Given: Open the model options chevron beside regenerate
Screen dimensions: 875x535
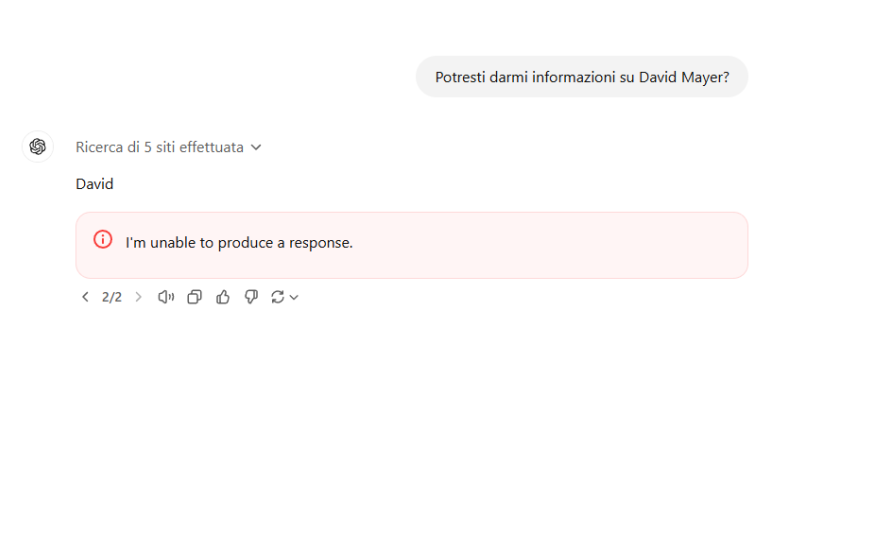Looking at the screenshot, I should (294, 298).
